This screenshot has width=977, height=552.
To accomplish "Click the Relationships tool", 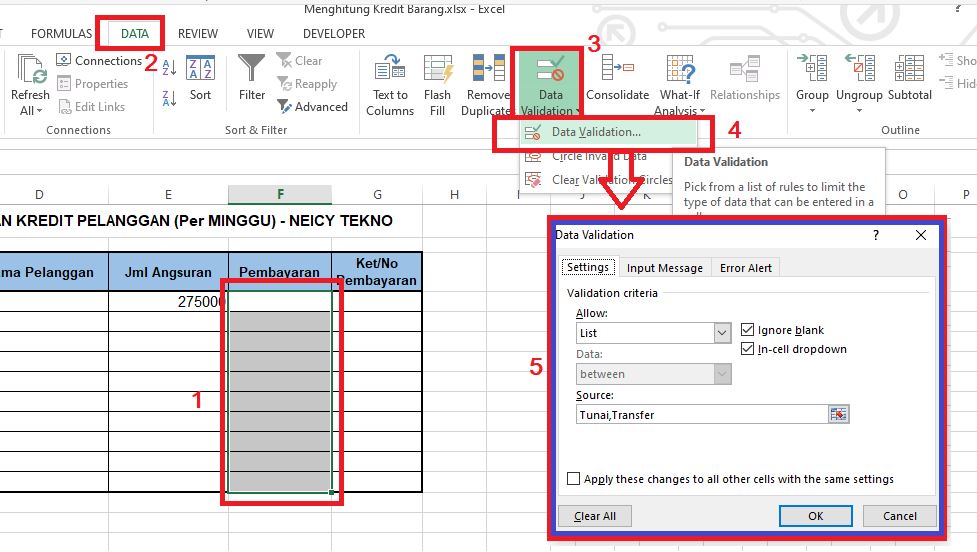I will point(745,78).
